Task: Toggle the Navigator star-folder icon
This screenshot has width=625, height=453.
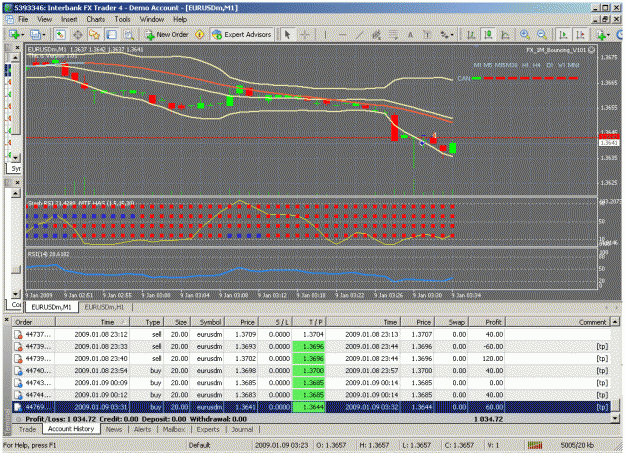Action: coord(94,35)
